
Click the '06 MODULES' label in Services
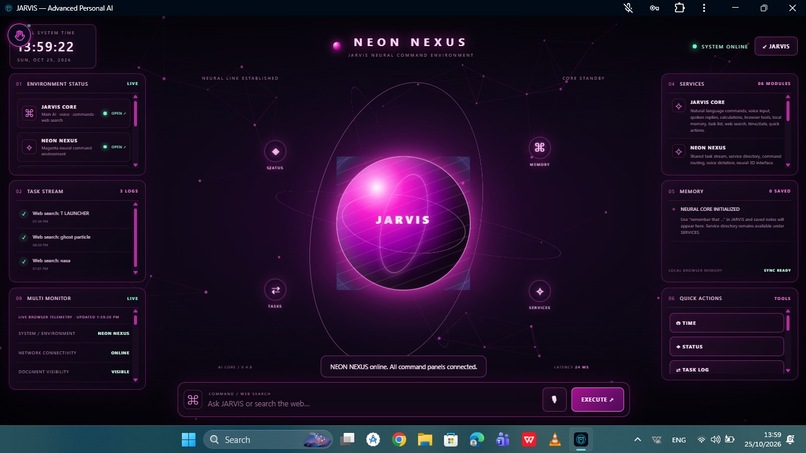[x=774, y=83]
